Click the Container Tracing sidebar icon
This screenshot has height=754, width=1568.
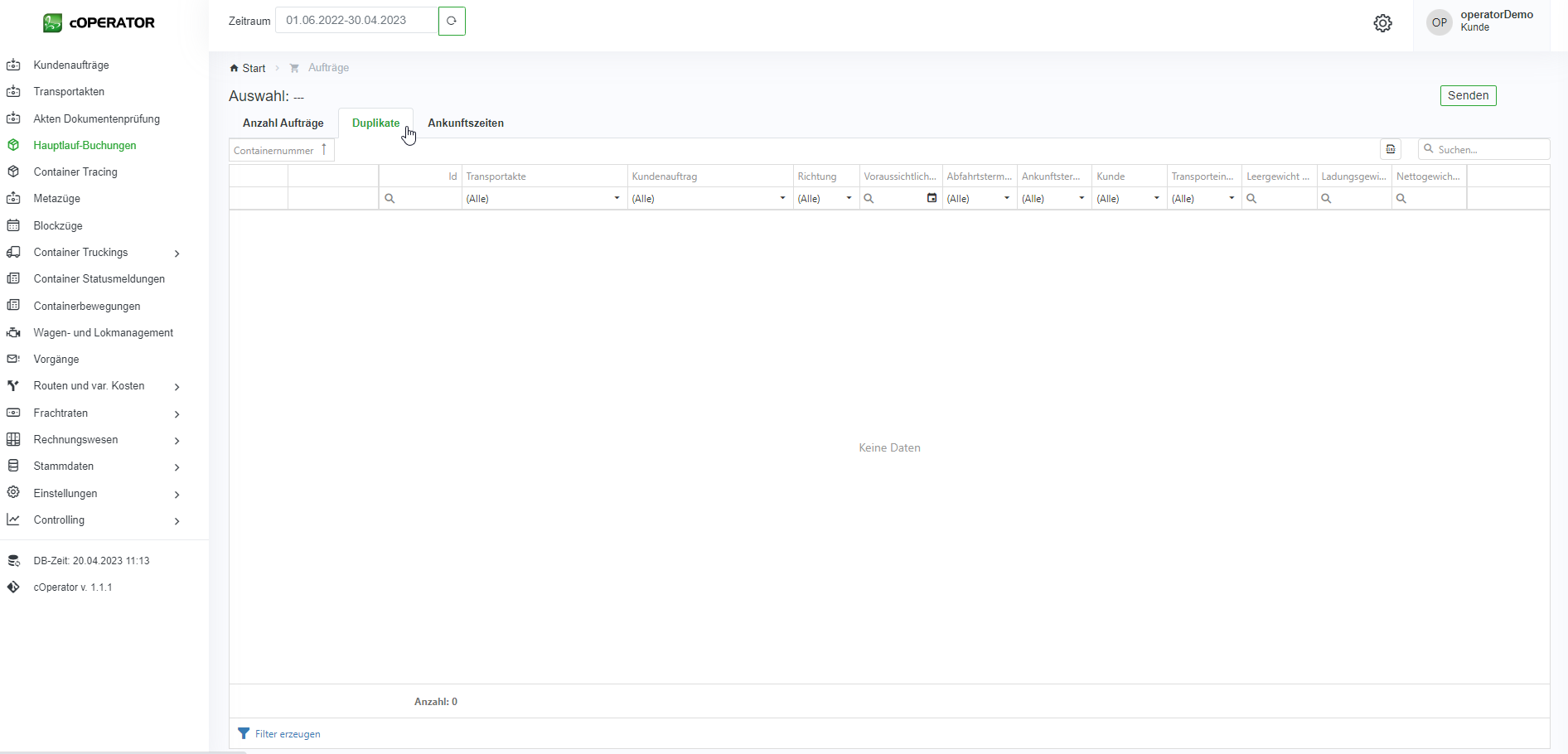pyautogui.click(x=13, y=172)
